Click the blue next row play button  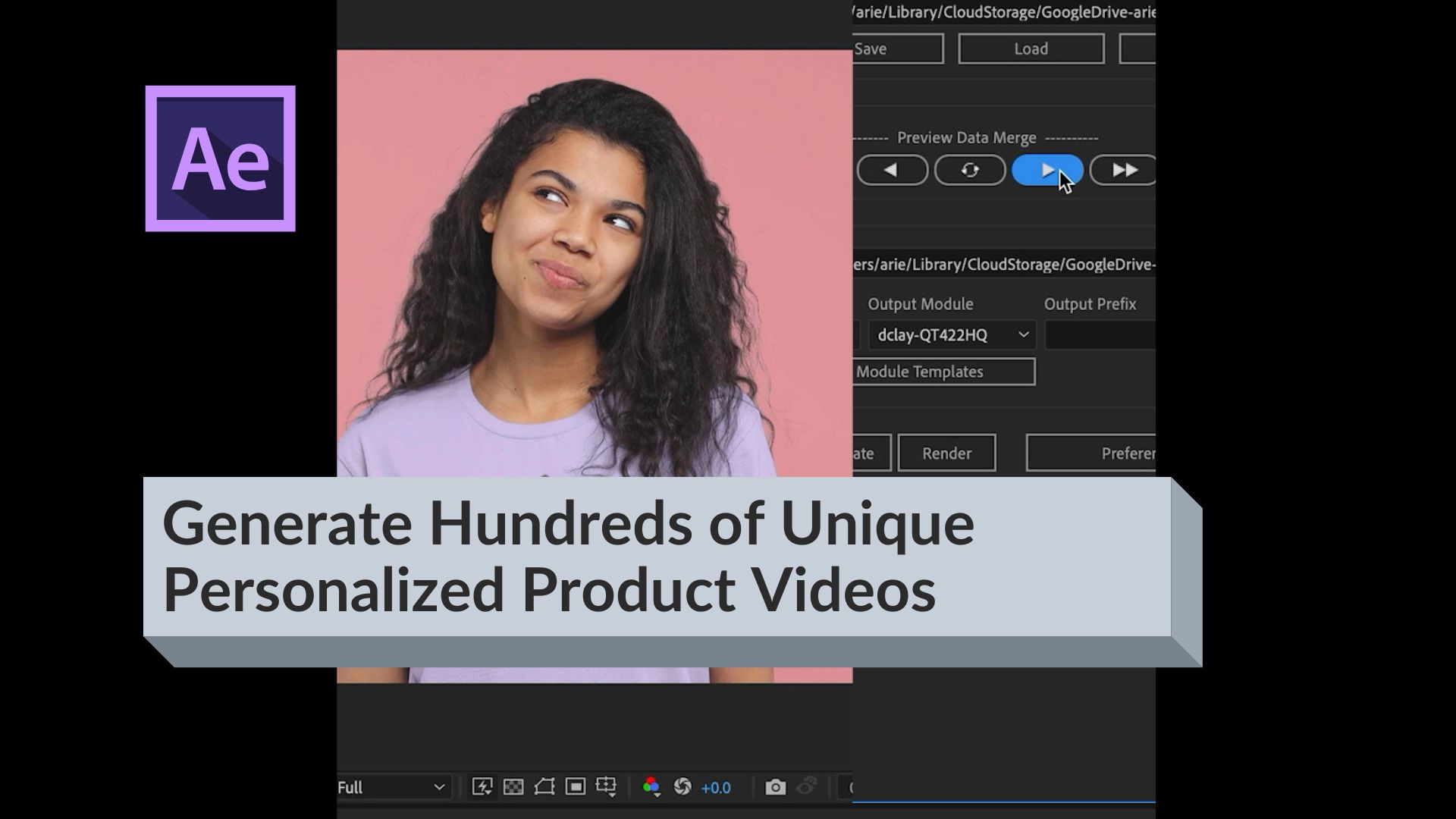pyautogui.click(x=1047, y=170)
